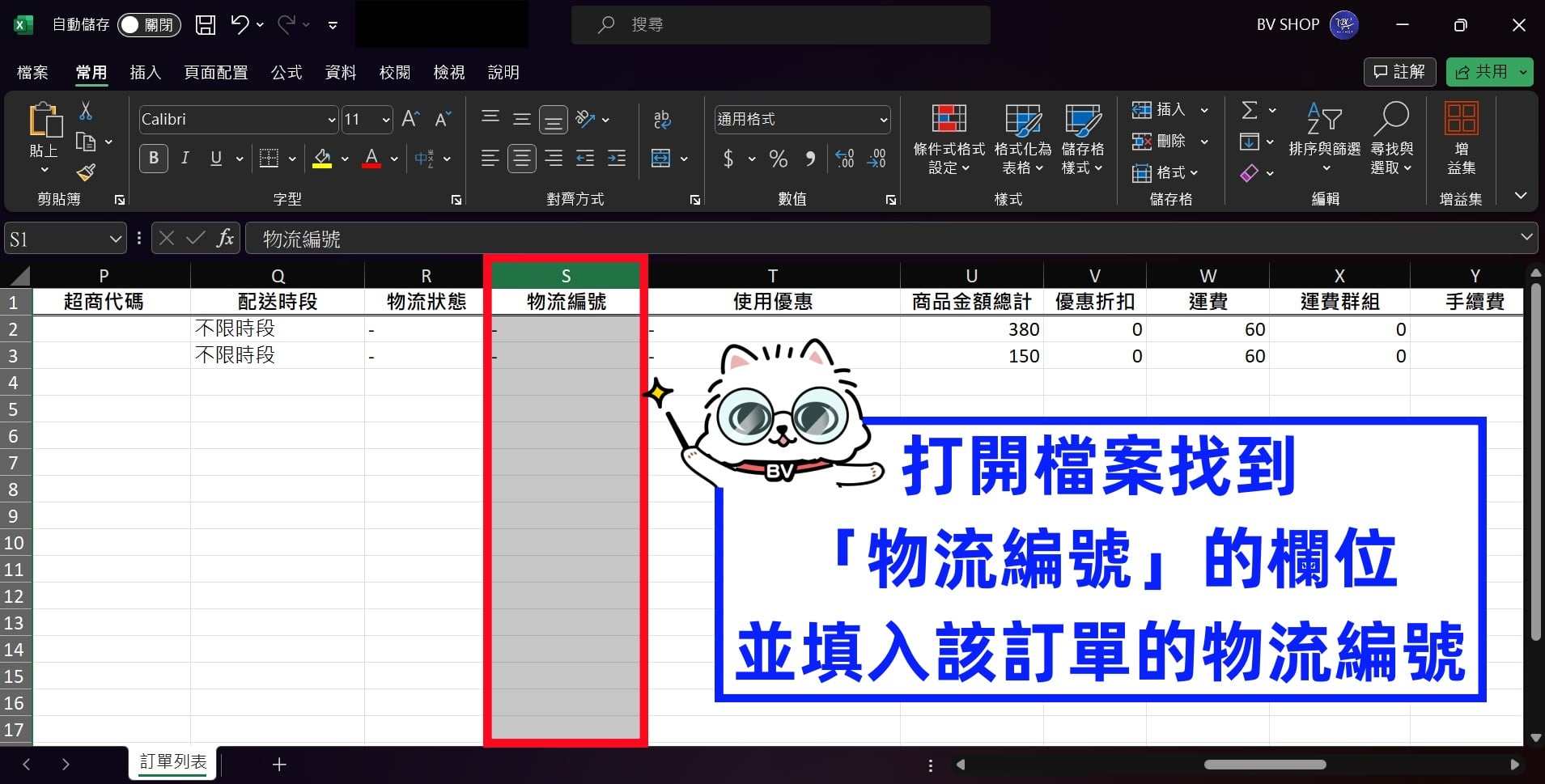Image resolution: width=1545 pixels, height=784 pixels.
Task: Click the Format Painter brush icon
Action: [86, 172]
